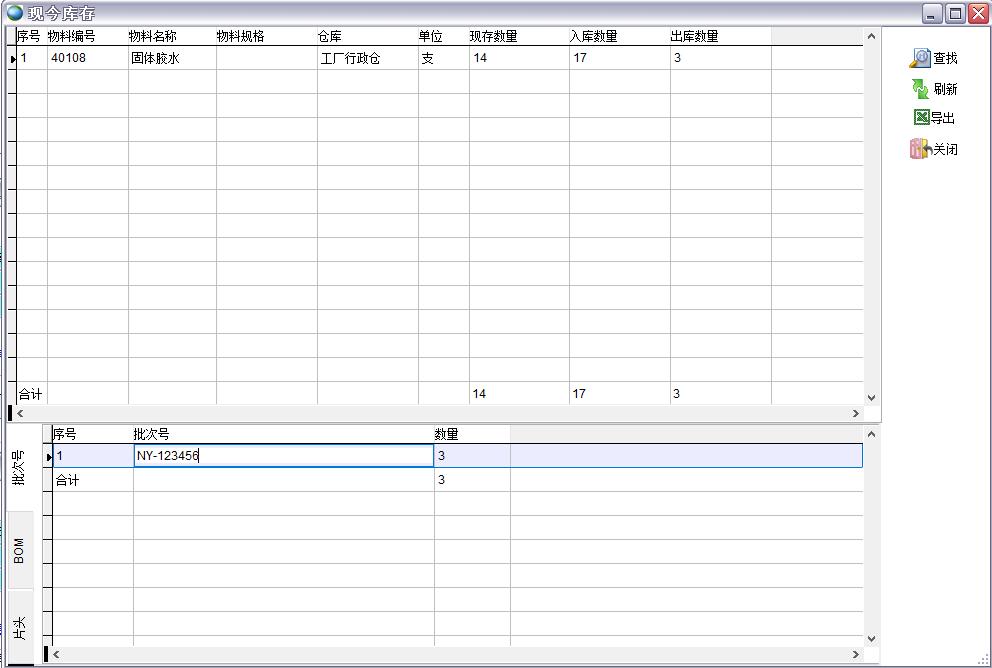Select the 固体胶水 material name cell
The image size is (992, 668).
[155, 59]
